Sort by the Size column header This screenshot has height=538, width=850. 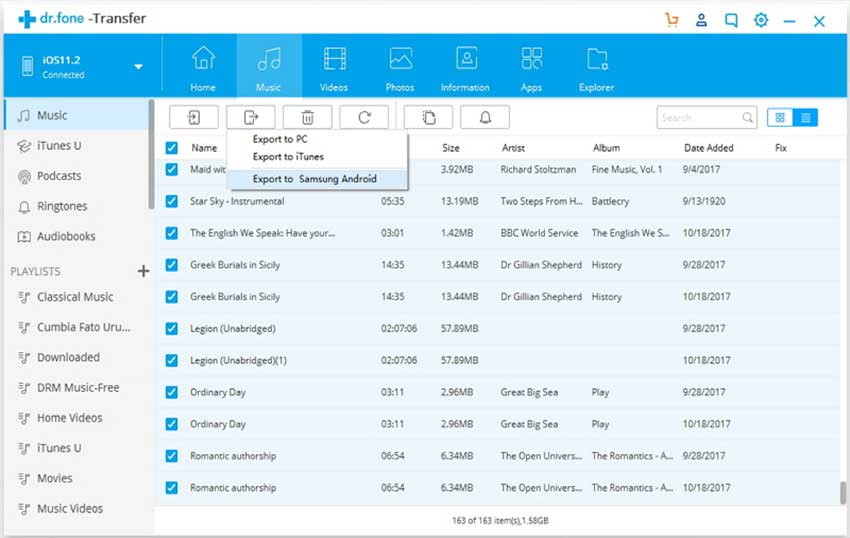450,148
